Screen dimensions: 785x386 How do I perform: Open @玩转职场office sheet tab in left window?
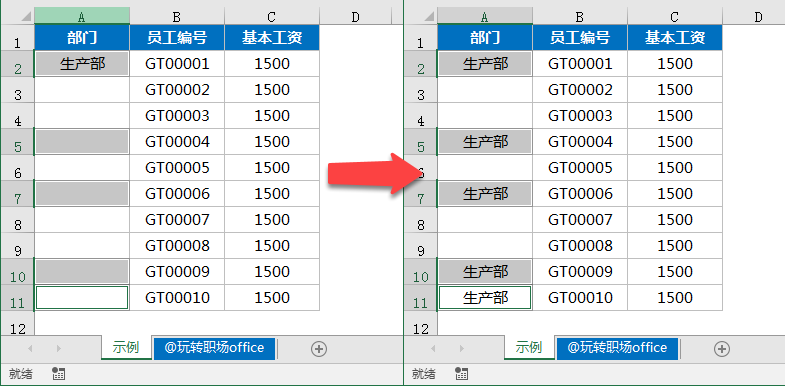(215, 348)
